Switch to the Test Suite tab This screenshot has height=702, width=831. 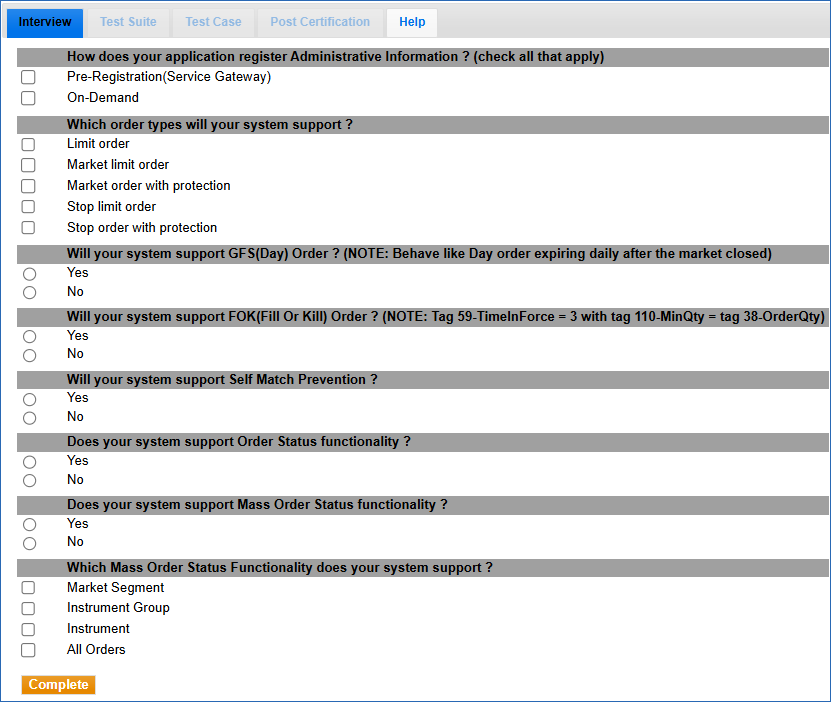tap(128, 22)
